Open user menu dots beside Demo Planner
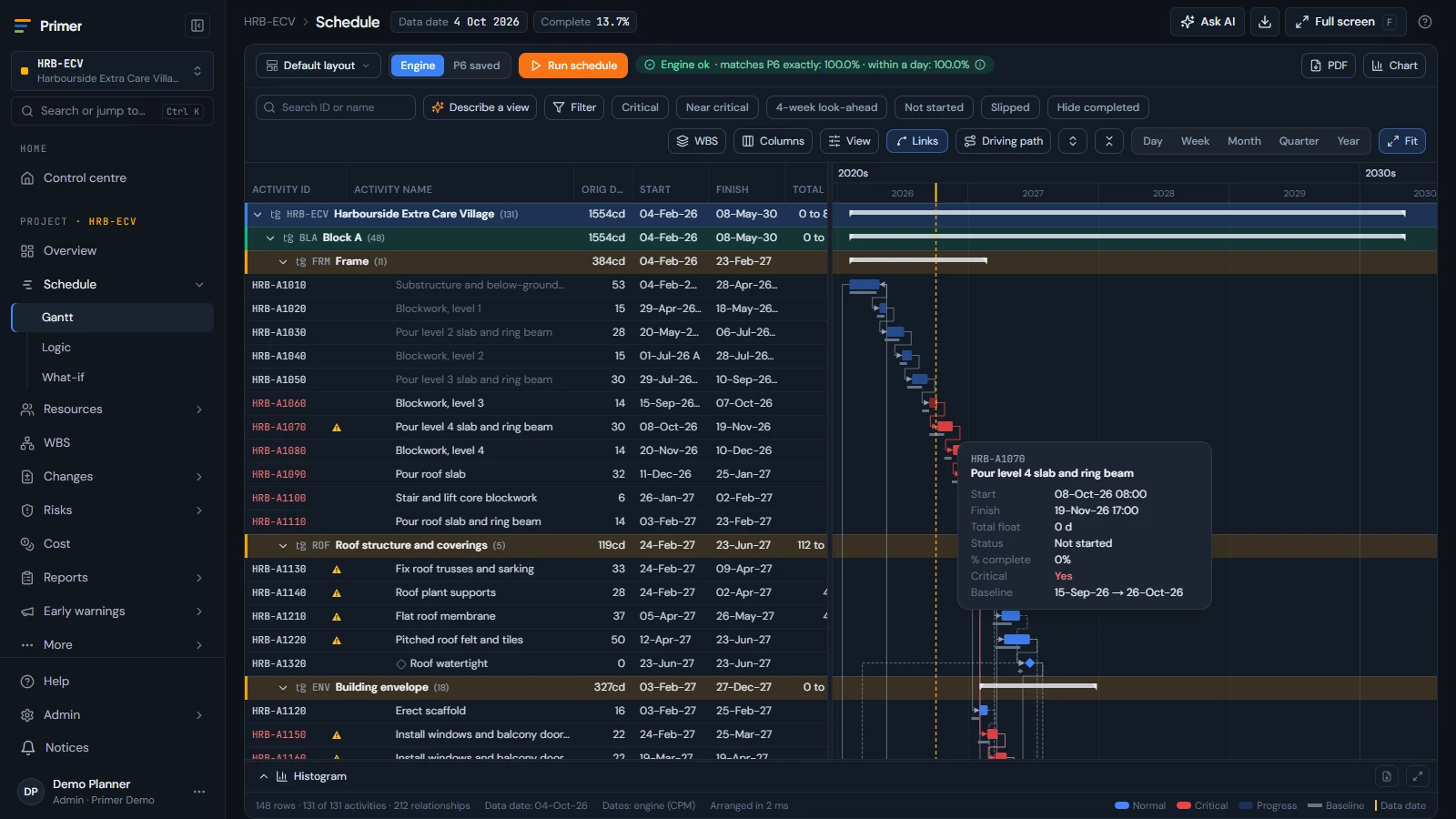The height and width of the screenshot is (819, 1456). [x=199, y=792]
